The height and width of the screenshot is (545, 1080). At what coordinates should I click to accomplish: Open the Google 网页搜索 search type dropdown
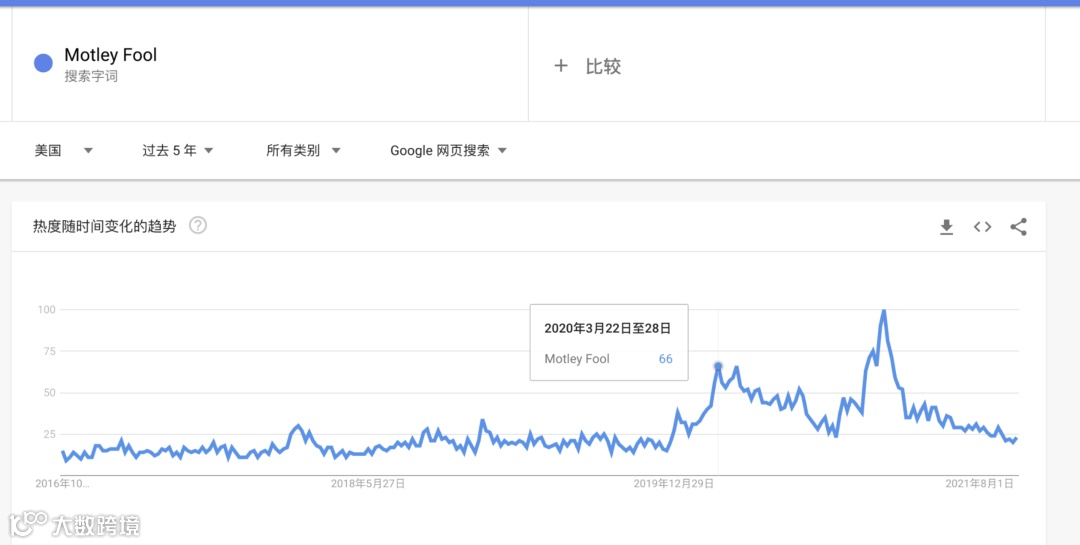tap(448, 150)
